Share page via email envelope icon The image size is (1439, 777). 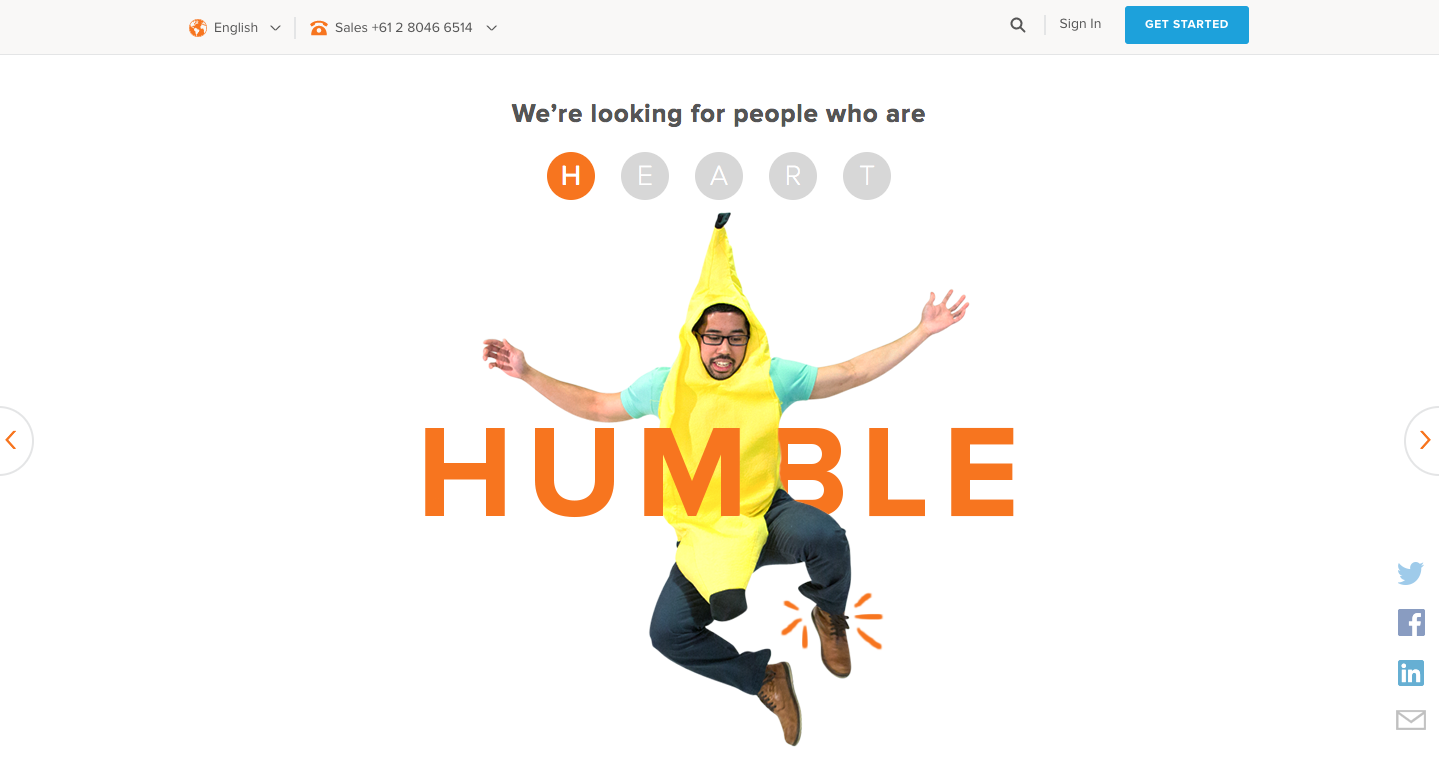point(1411,720)
